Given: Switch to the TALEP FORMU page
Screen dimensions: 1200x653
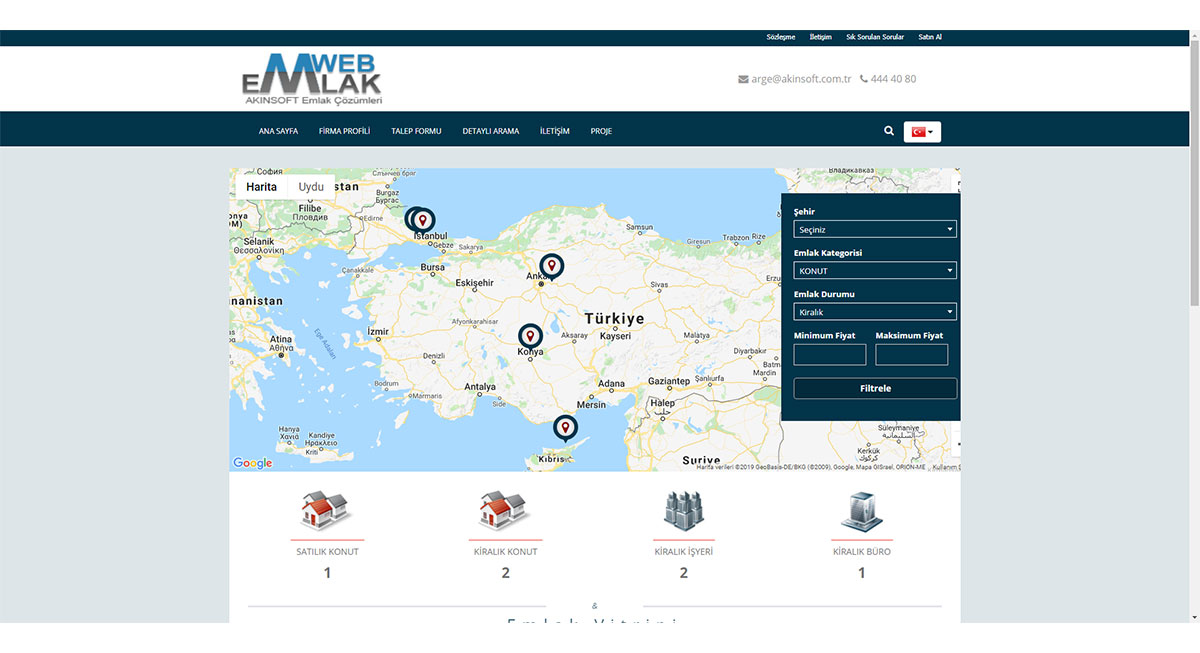Looking at the screenshot, I should pos(416,130).
